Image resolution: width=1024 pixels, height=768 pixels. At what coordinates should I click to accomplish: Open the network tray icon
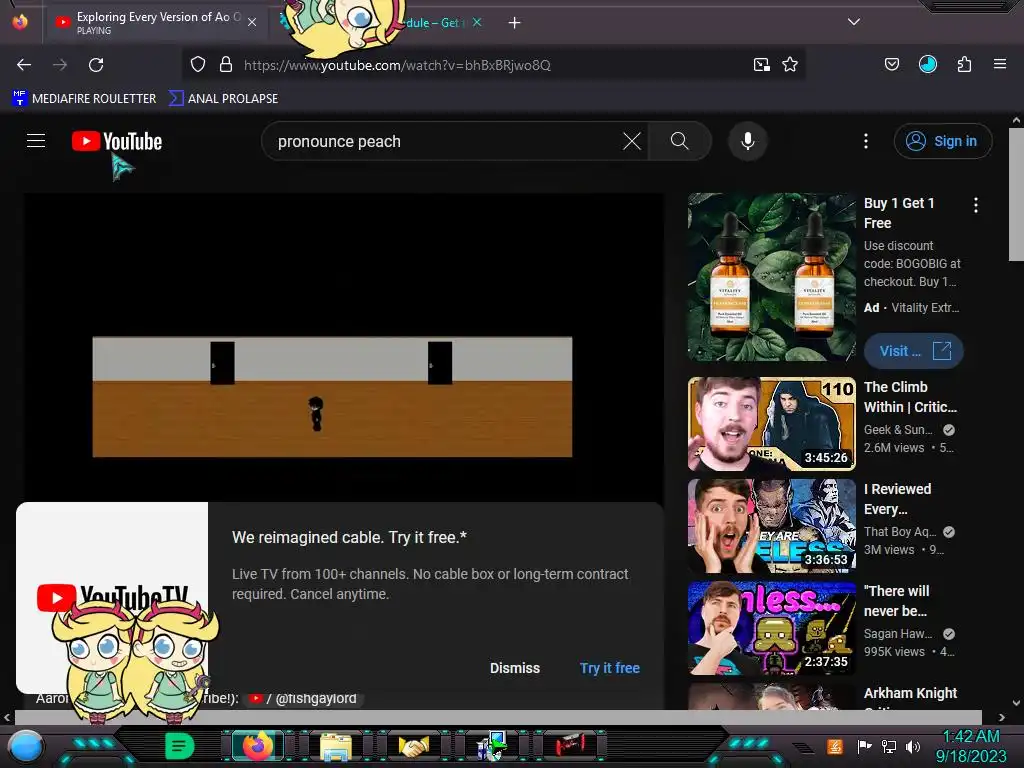[x=889, y=746]
